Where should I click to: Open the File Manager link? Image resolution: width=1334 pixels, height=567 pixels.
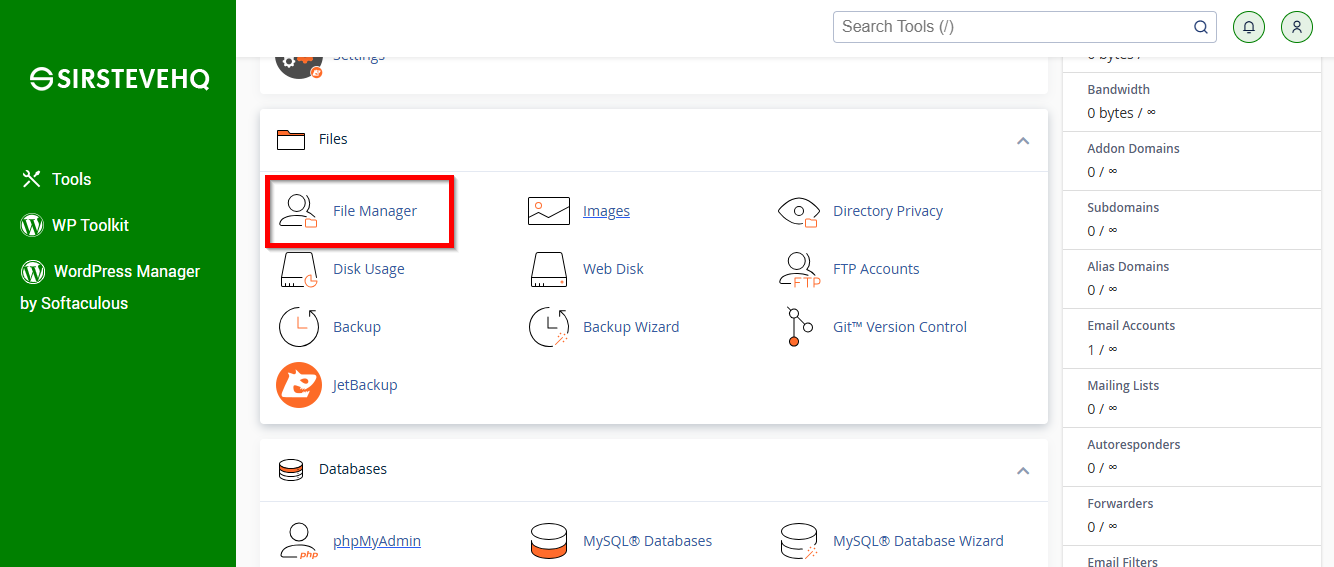(375, 211)
